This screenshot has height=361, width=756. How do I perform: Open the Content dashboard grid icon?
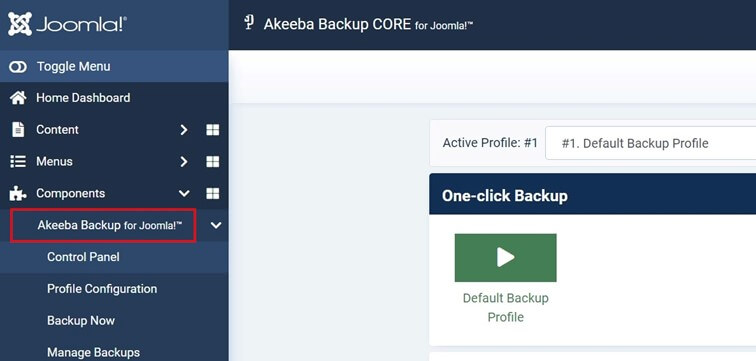point(213,130)
